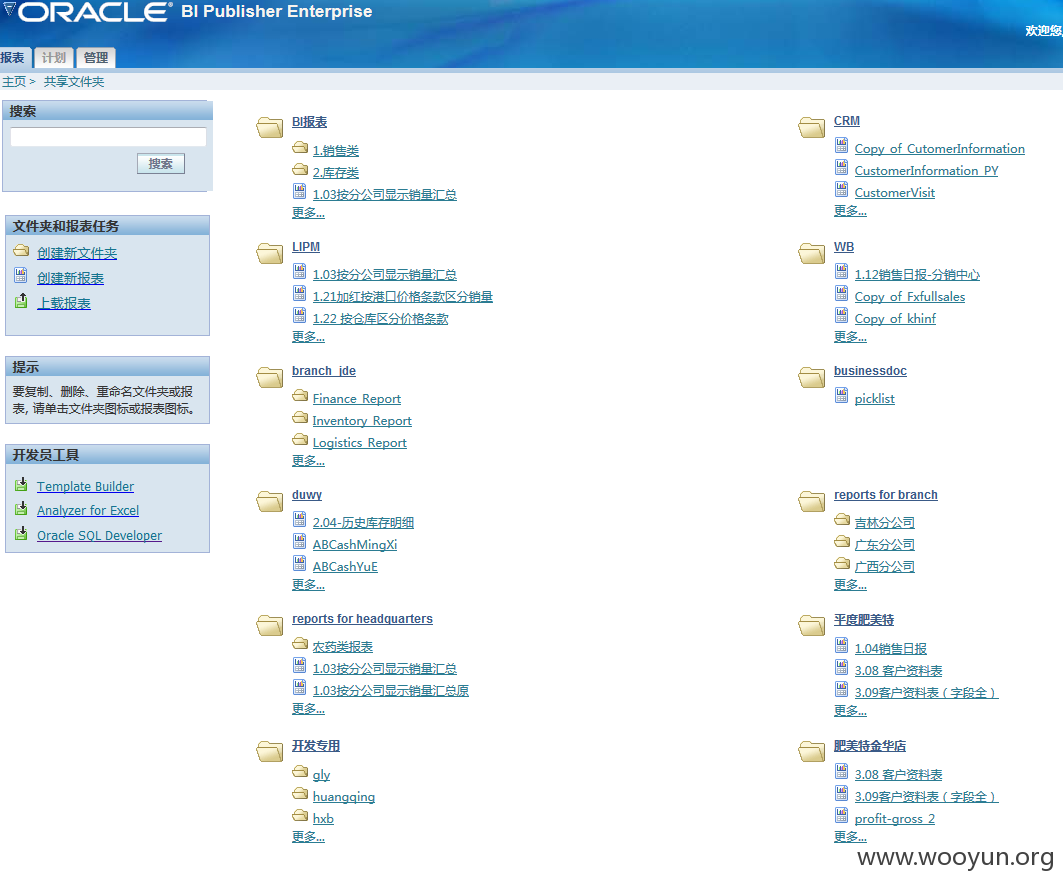Open the CustomerInformation_PY report
The height and width of the screenshot is (886, 1063).
coord(926,171)
